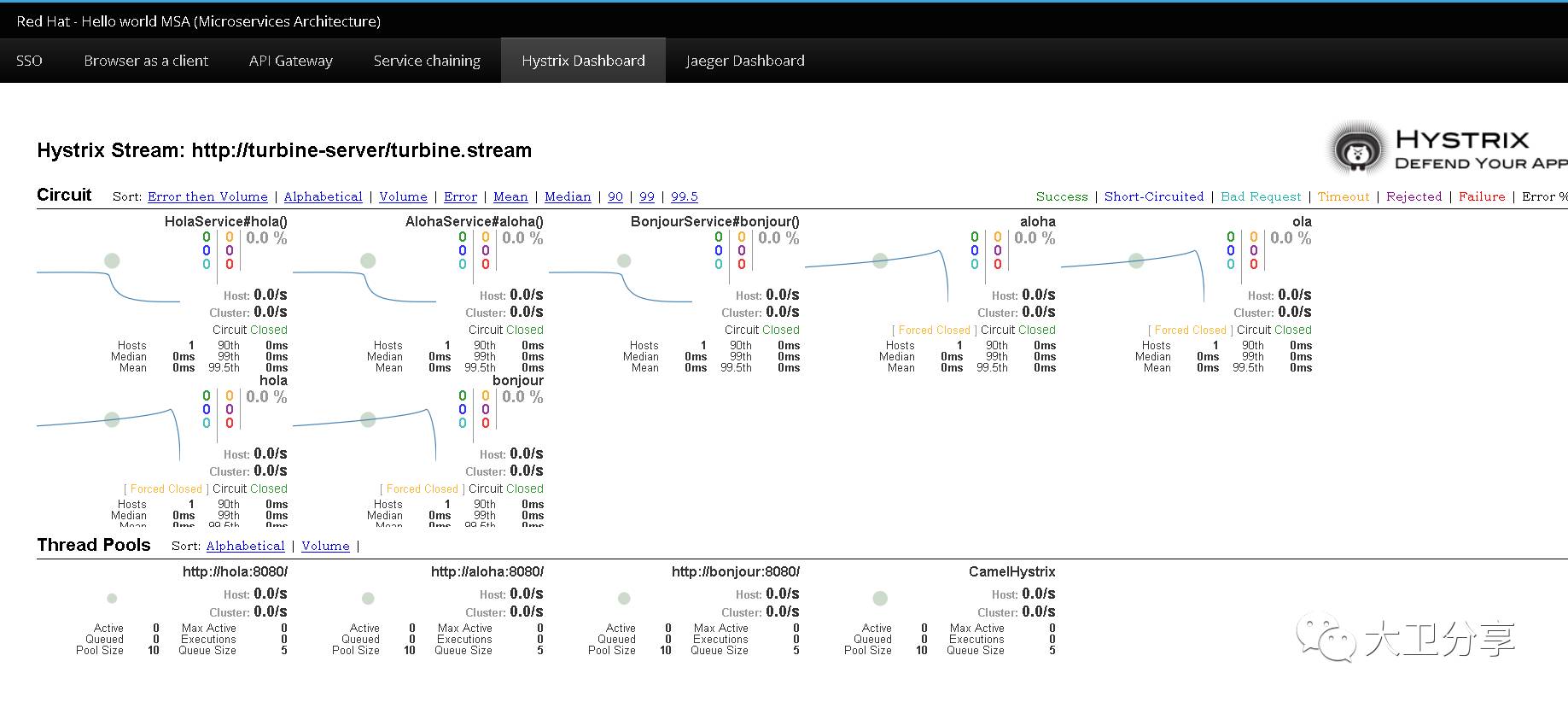Image resolution: width=1568 pixels, height=708 pixels.
Task: Click the http://hola:8080/ thread pool circle
Action: (x=112, y=598)
